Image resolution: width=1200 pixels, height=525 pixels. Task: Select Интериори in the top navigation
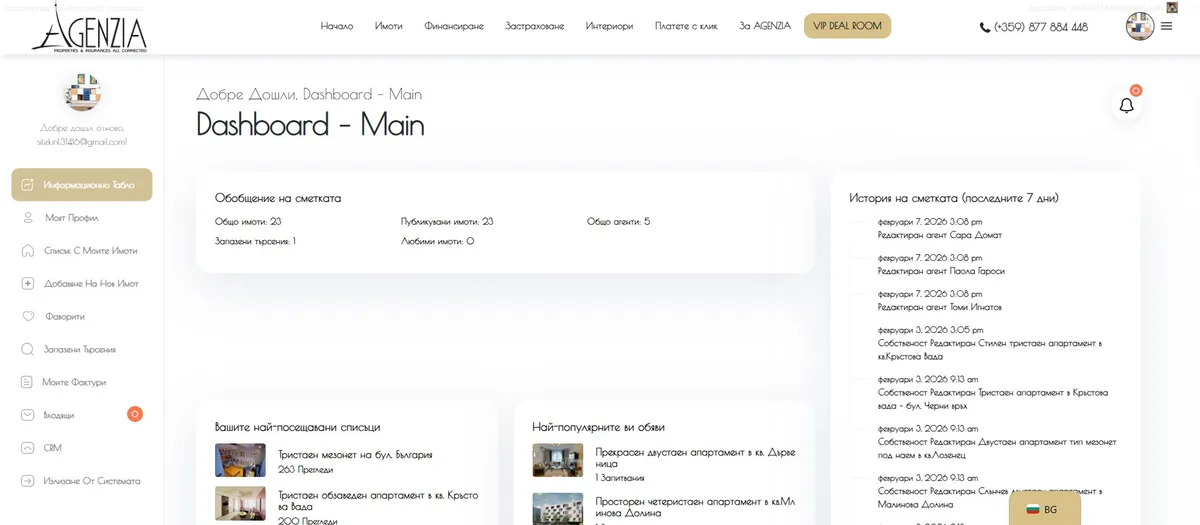609,26
